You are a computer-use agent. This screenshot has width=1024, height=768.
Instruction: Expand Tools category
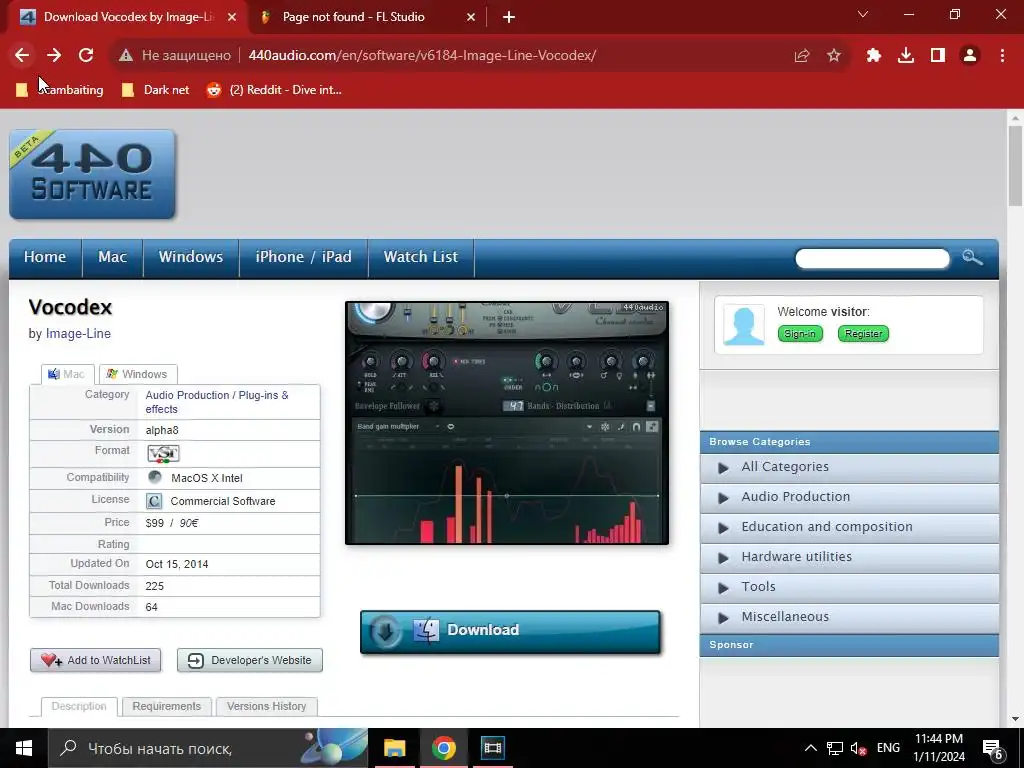[x=850, y=587]
